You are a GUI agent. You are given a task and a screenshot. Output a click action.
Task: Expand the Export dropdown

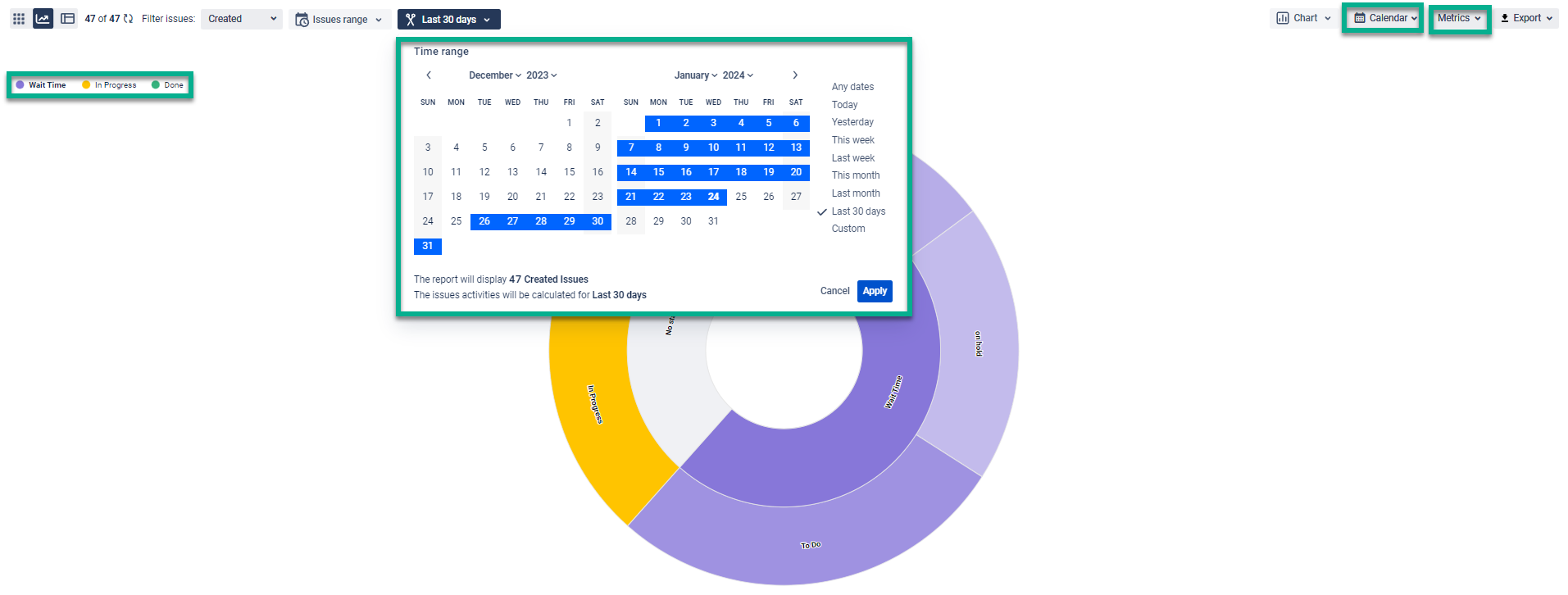(1526, 18)
